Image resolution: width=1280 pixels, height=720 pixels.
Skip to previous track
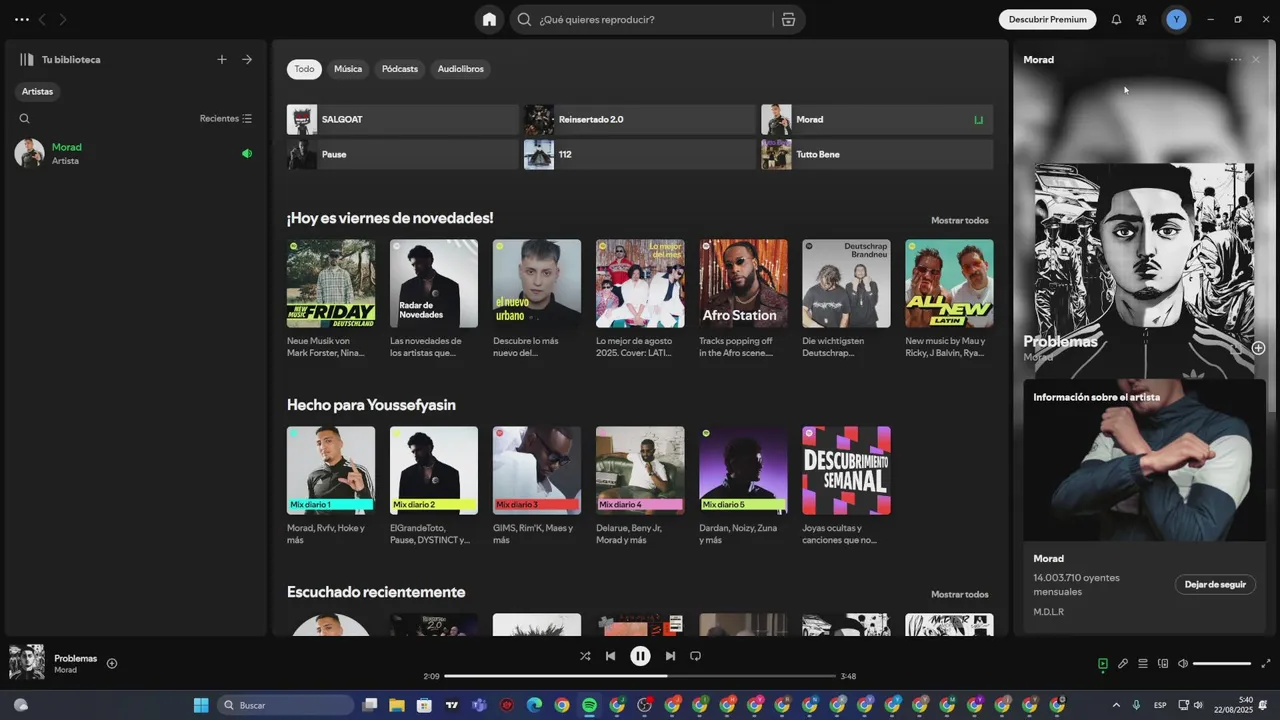click(x=610, y=656)
